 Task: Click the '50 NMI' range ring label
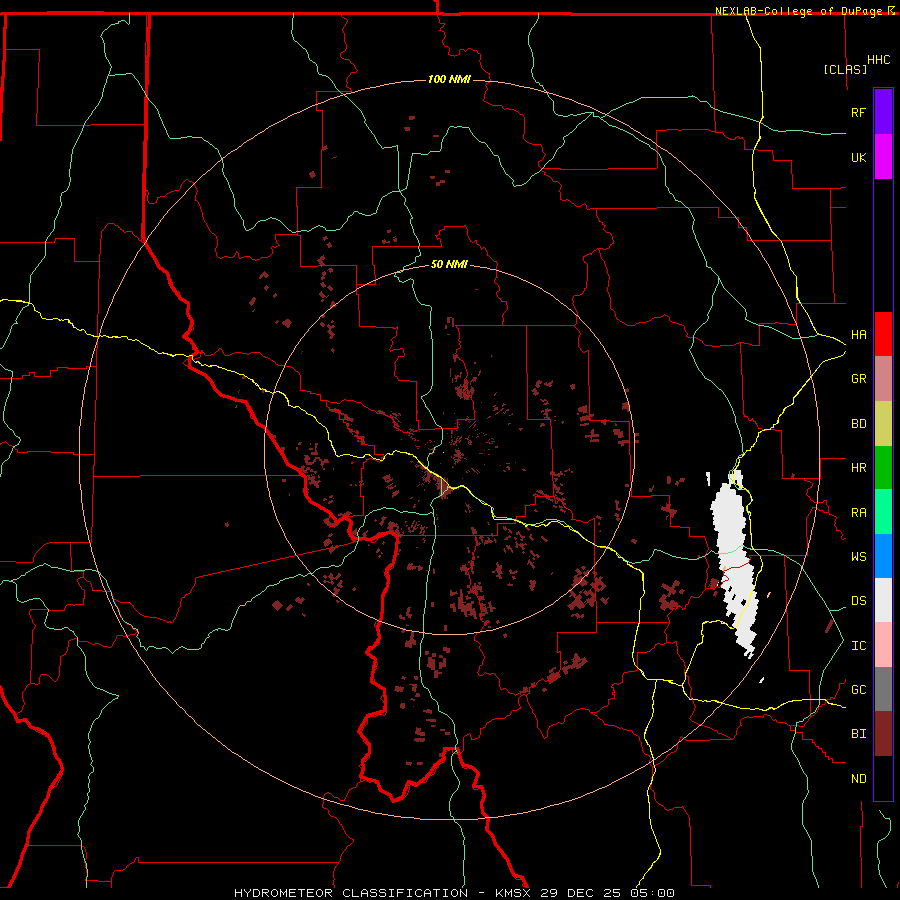click(x=449, y=265)
